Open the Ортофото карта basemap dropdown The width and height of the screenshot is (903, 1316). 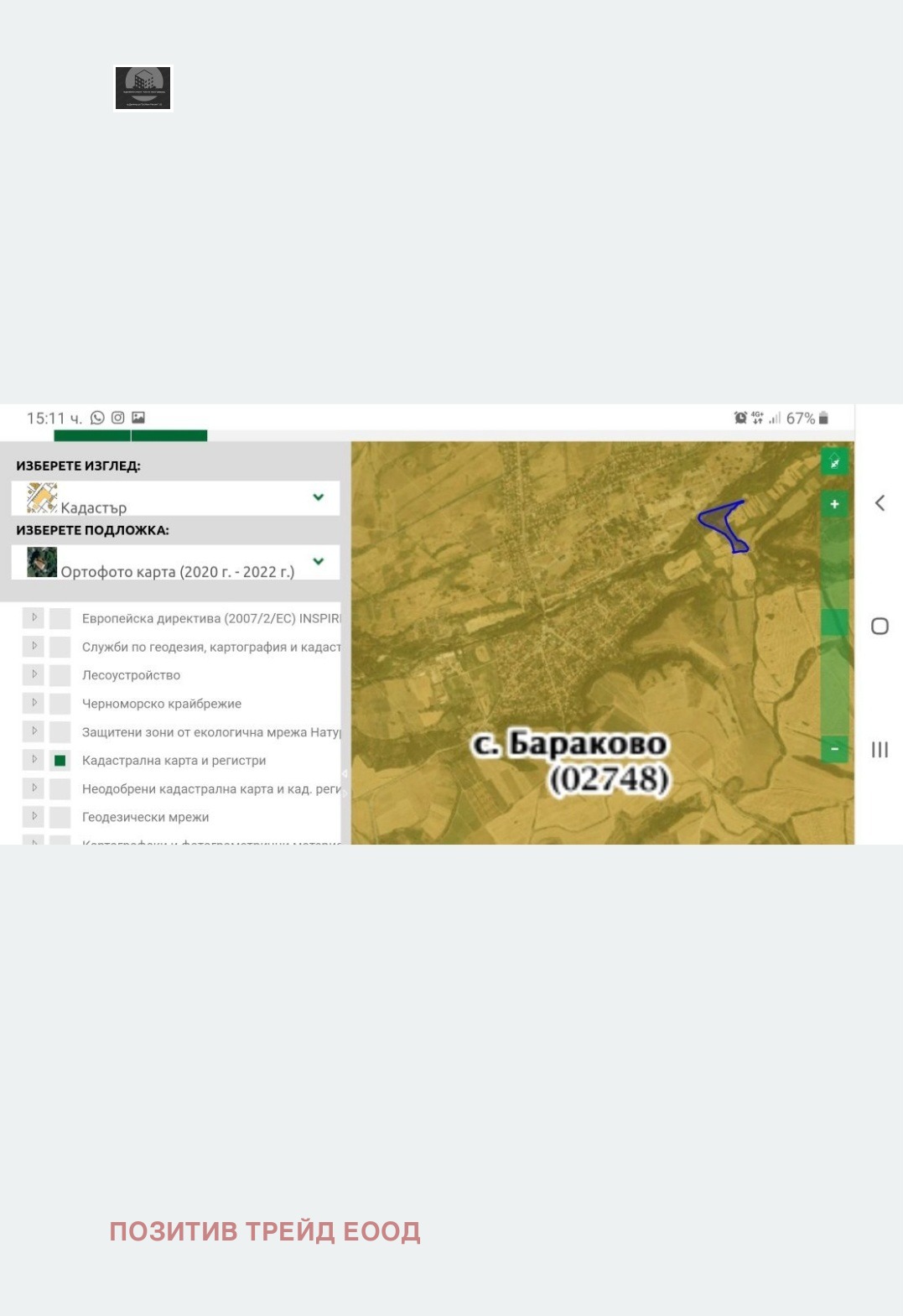click(175, 563)
